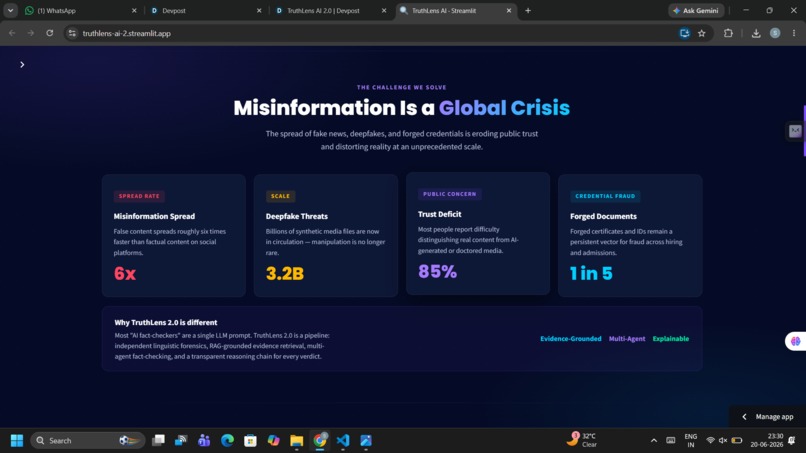Open the tab search dropdown arrow
The height and width of the screenshot is (453, 806).
pos(10,10)
